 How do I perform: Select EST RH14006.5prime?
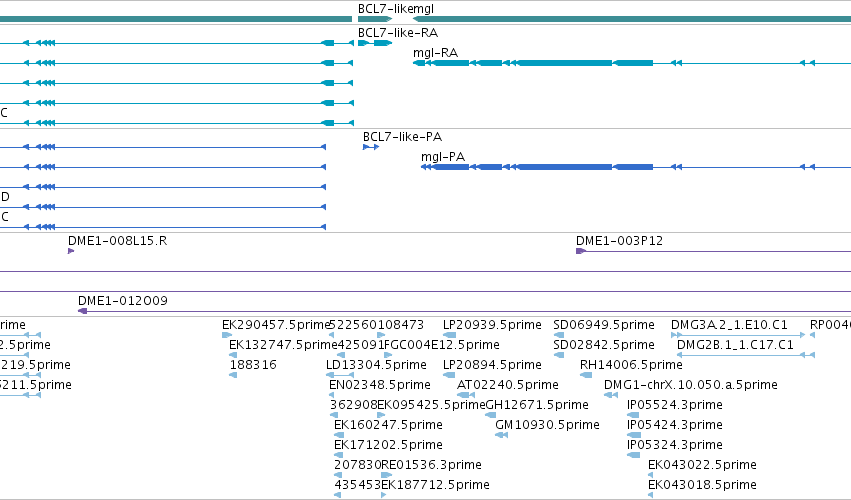point(631,365)
